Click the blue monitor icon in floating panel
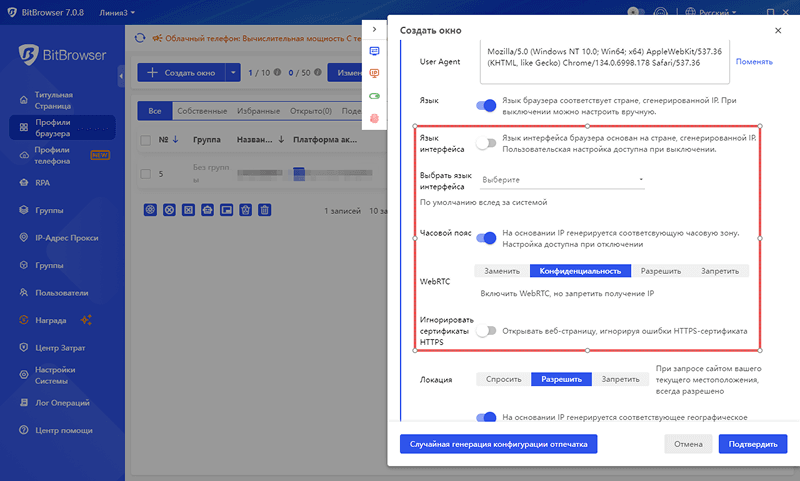The height and width of the screenshot is (481, 800). point(375,51)
